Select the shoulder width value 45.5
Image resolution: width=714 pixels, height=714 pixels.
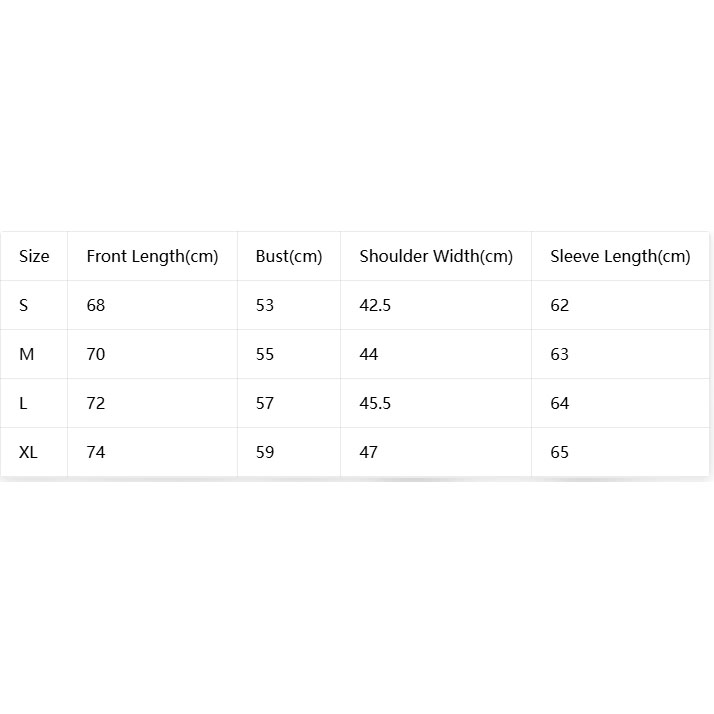(375, 403)
